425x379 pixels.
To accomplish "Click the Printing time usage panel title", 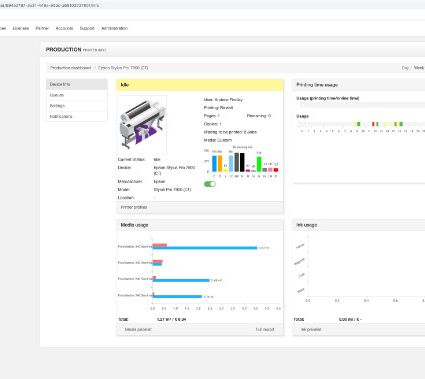I will point(317,85).
